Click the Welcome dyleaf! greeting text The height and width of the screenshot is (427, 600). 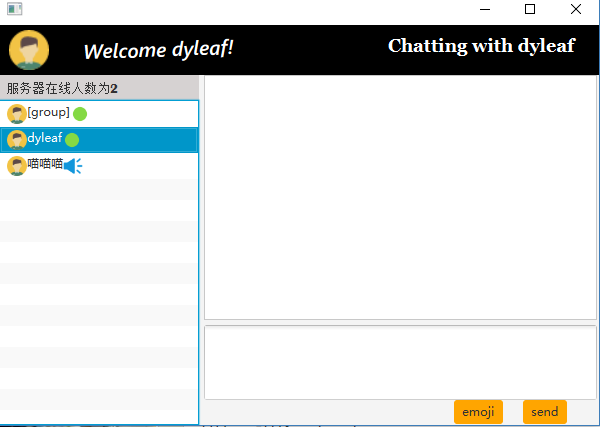point(158,50)
